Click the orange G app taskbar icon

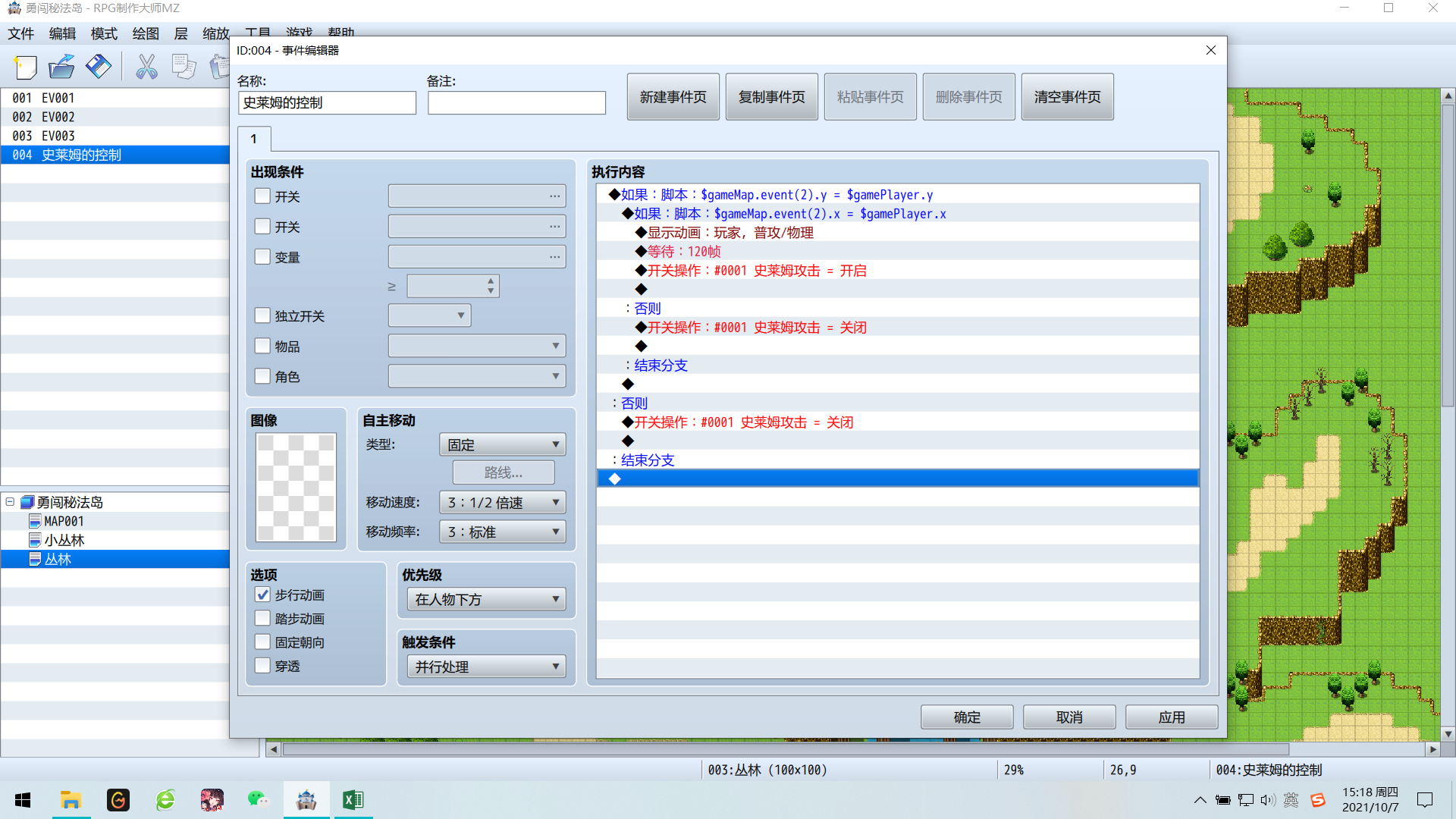(118, 800)
